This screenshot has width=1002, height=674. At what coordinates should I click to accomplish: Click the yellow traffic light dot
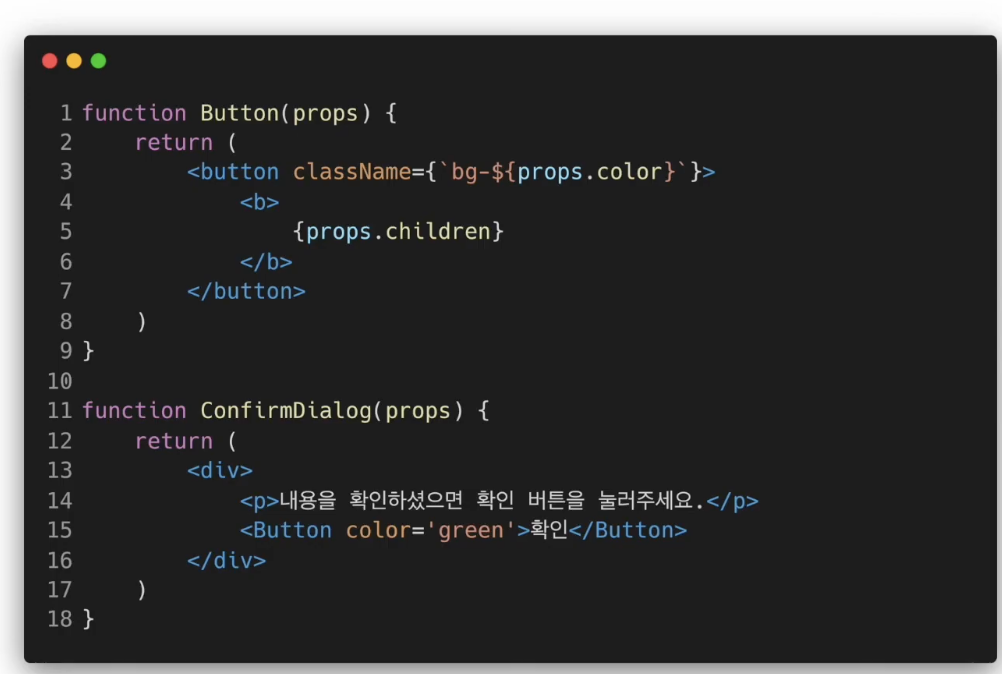tap(73, 60)
